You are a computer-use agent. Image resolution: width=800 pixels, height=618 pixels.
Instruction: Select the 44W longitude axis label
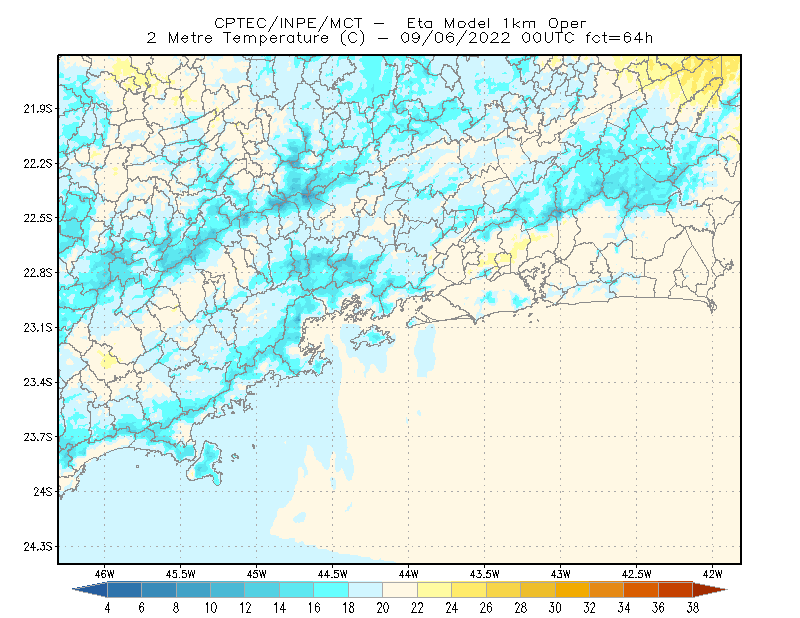click(x=409, y=574)
